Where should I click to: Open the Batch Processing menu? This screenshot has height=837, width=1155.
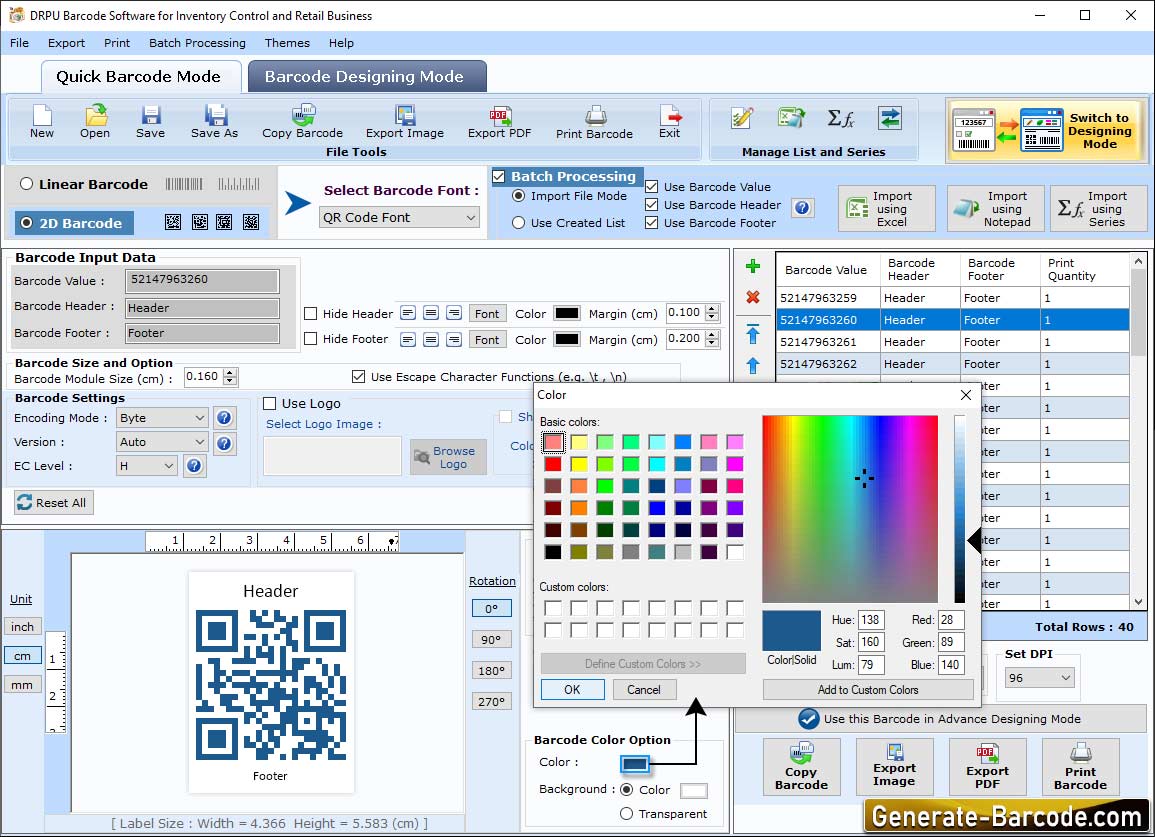tap(197, 43)
